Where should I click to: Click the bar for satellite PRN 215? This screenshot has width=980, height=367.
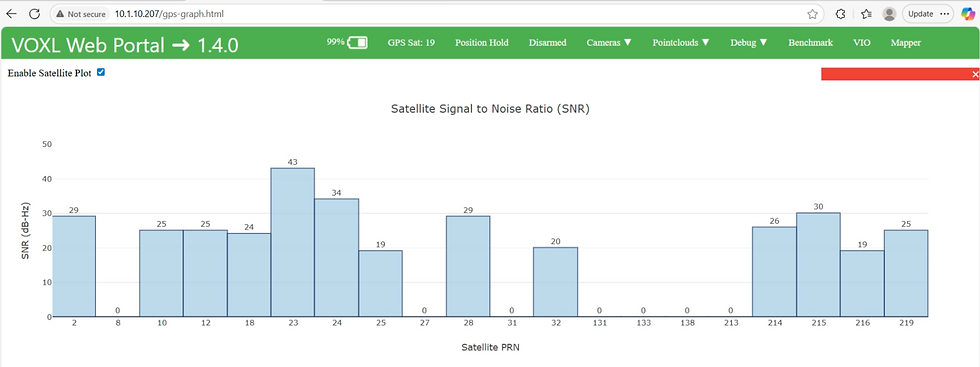click(818, 264)
